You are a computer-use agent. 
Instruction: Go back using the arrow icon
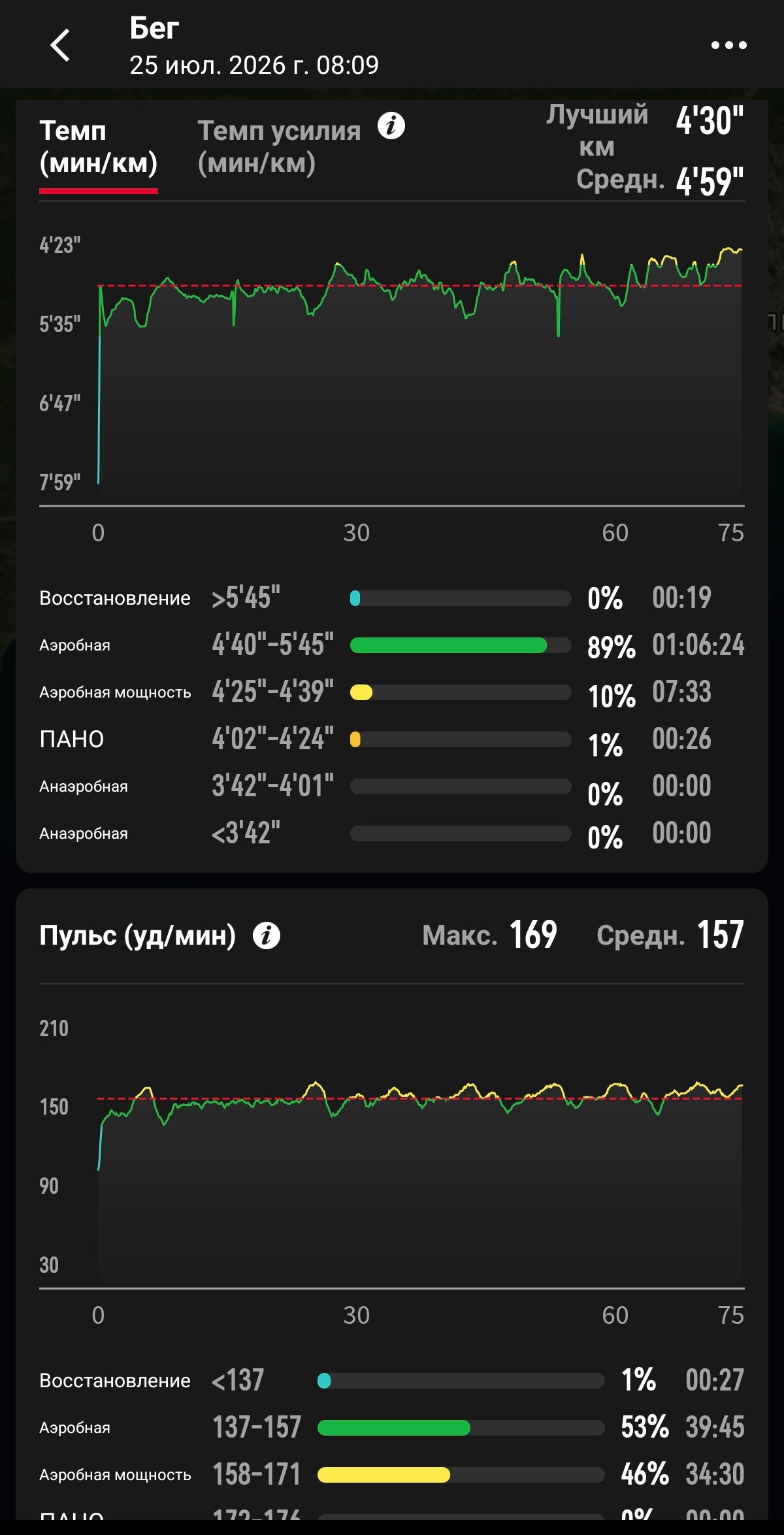[60, 45]
